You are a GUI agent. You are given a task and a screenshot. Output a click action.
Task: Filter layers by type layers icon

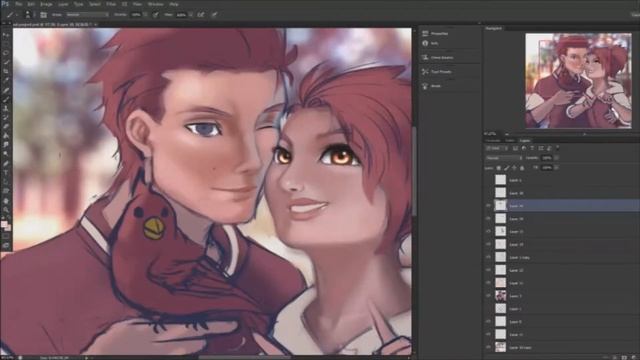point(532,148)
